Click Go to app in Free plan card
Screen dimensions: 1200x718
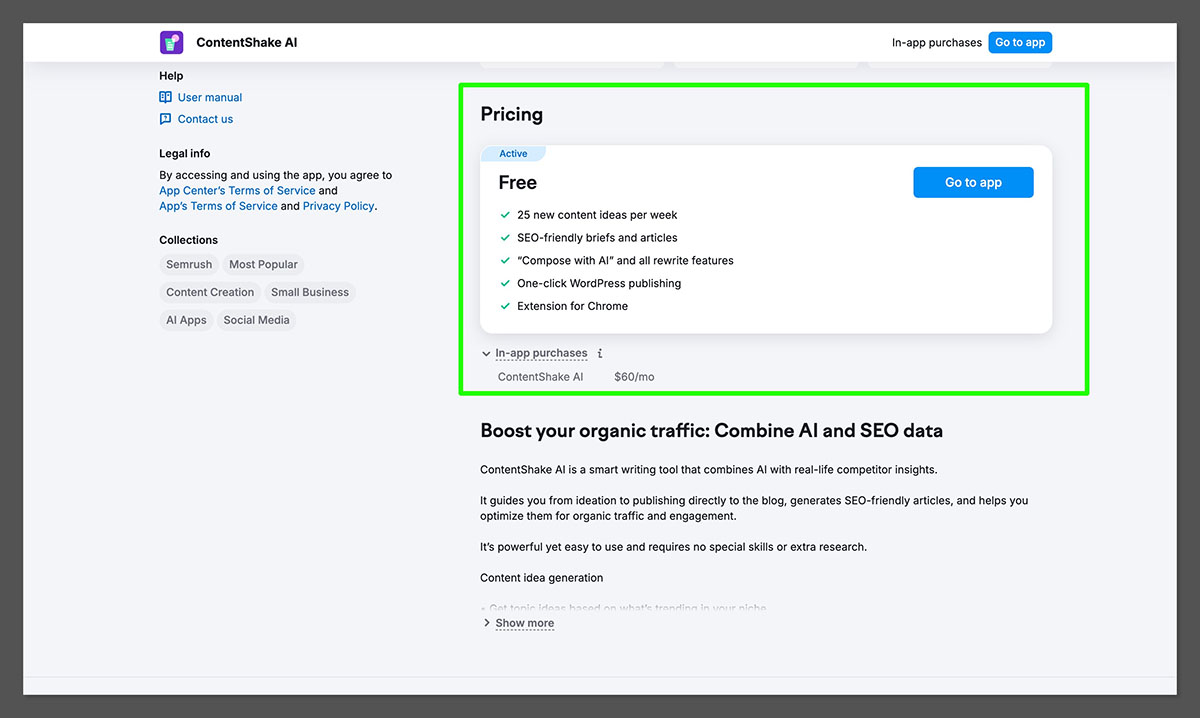point(972,182)
